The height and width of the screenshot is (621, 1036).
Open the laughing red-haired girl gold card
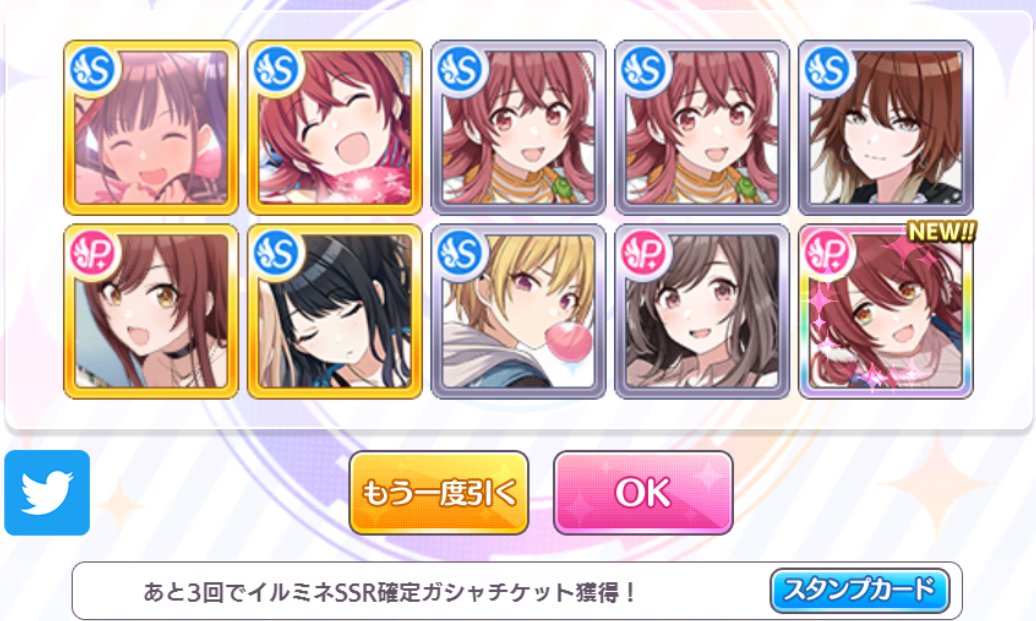(x=335, y=128)
